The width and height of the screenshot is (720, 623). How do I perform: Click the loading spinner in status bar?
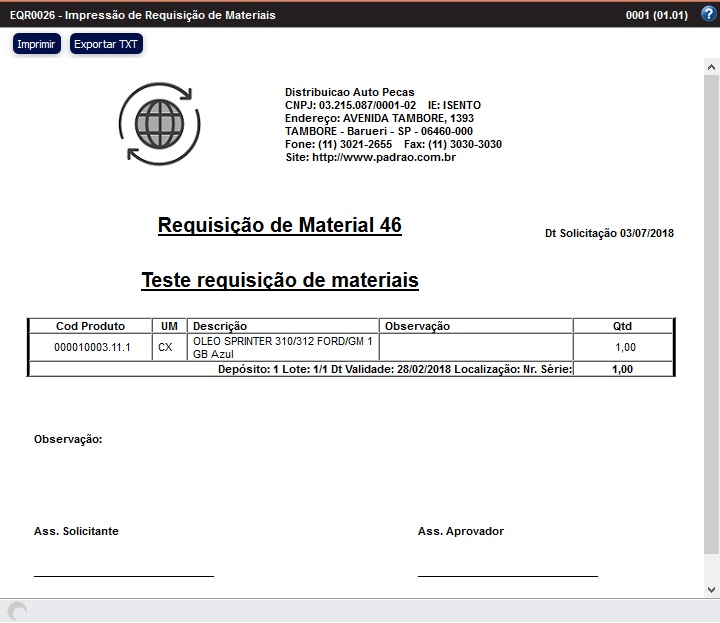(x=17, y=611)
